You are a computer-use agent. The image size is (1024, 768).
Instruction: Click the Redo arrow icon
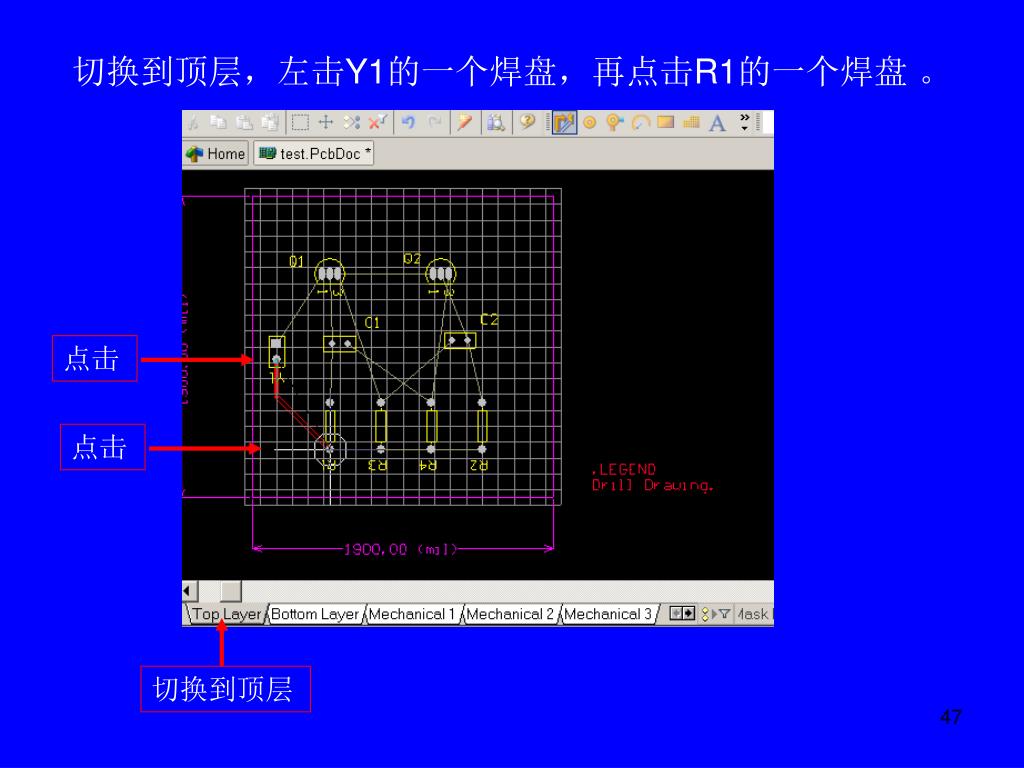(435, 122)
